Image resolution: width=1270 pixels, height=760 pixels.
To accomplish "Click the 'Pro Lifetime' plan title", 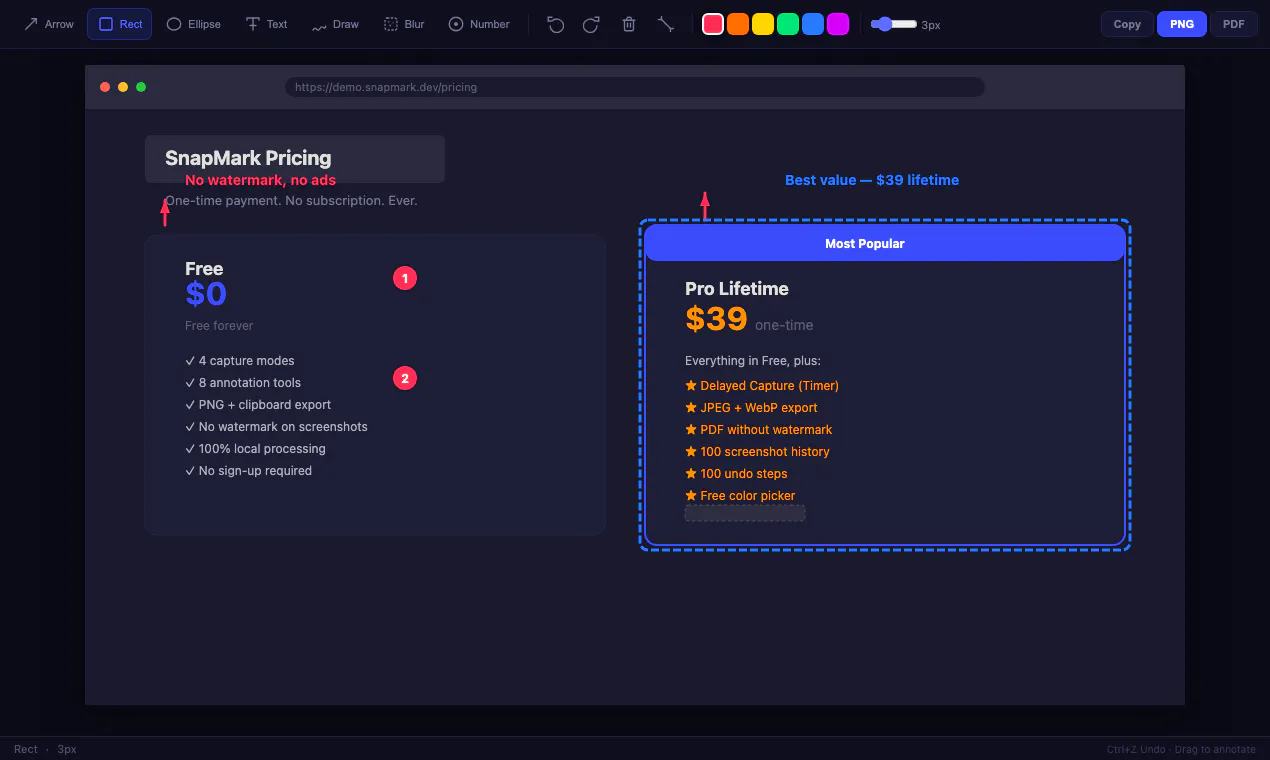I will 737,289.
